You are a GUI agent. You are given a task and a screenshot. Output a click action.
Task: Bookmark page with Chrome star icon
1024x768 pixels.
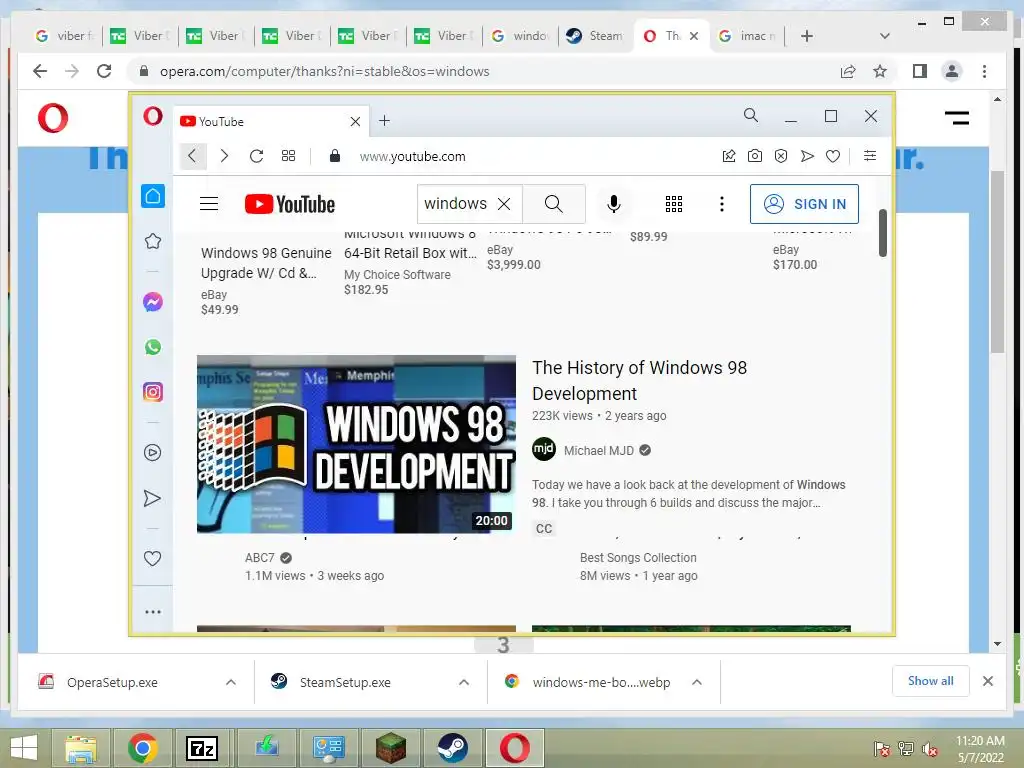tap(880, 71)
